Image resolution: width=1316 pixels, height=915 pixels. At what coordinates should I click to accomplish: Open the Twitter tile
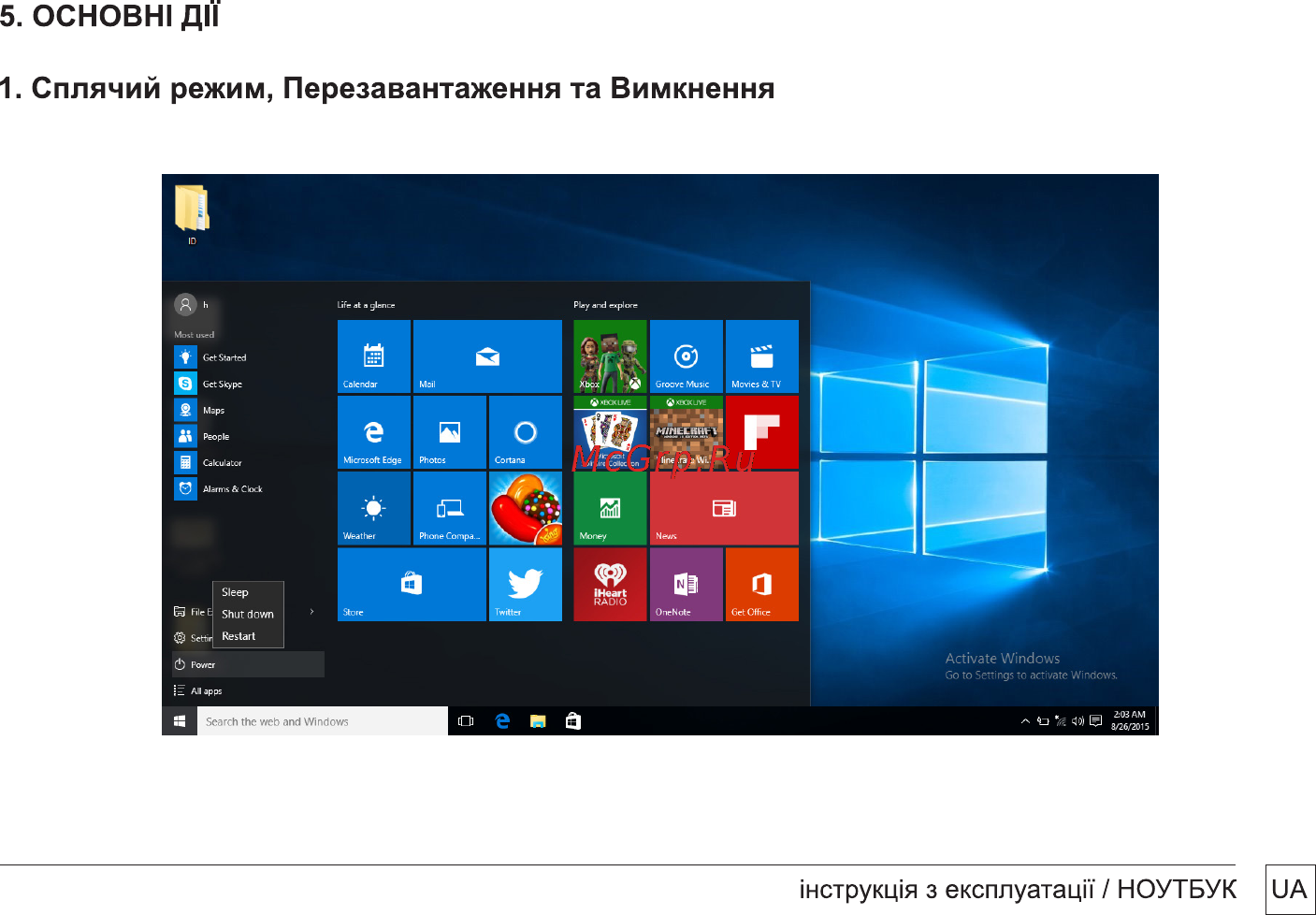click(526, 584)
